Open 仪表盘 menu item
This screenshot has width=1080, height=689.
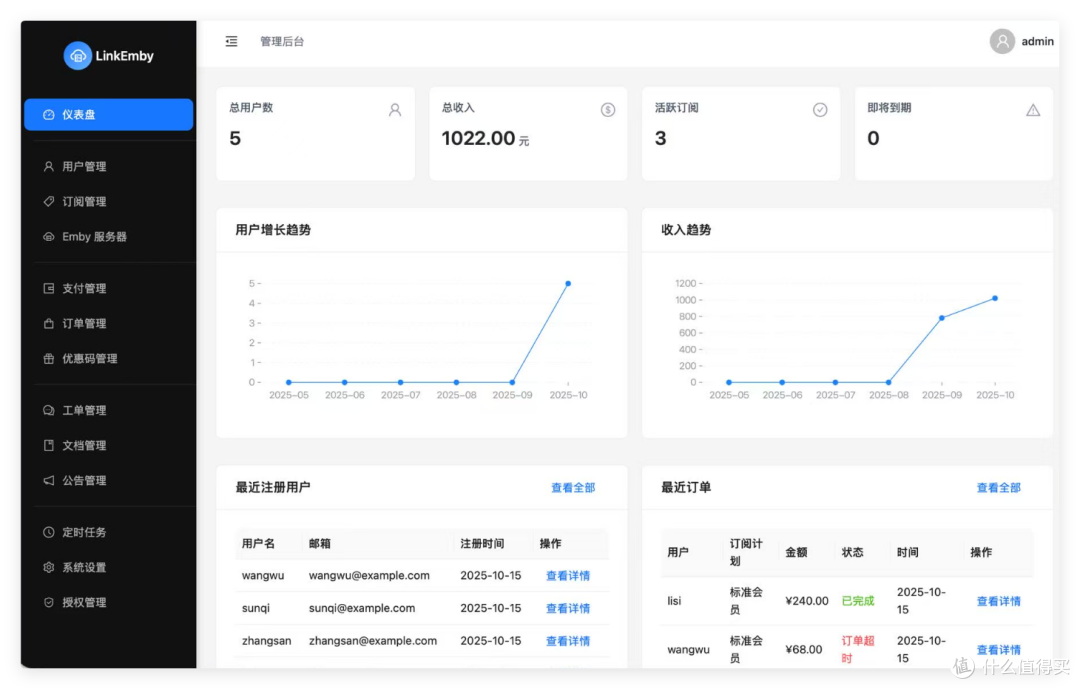click(109, 114)
